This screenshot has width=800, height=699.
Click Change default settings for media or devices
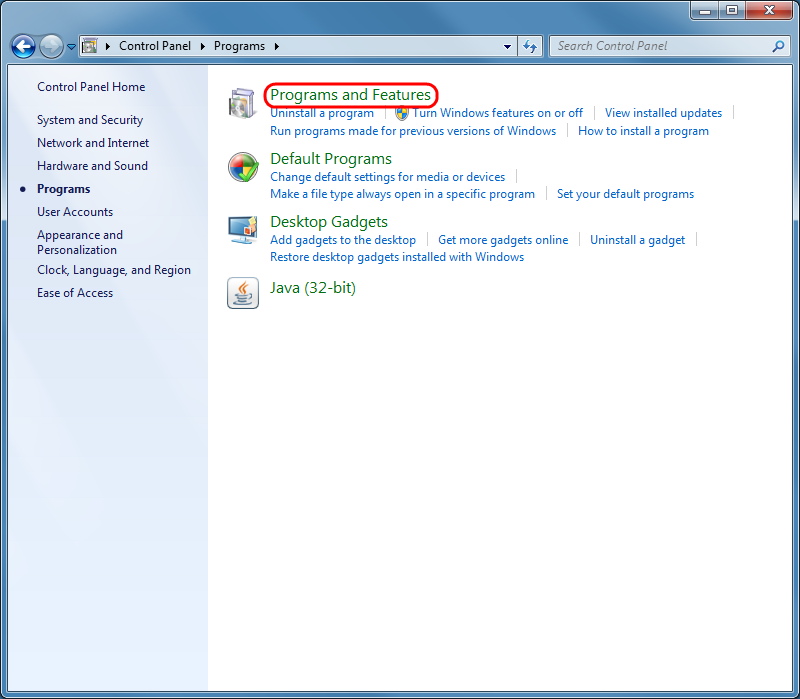point(388,177)
